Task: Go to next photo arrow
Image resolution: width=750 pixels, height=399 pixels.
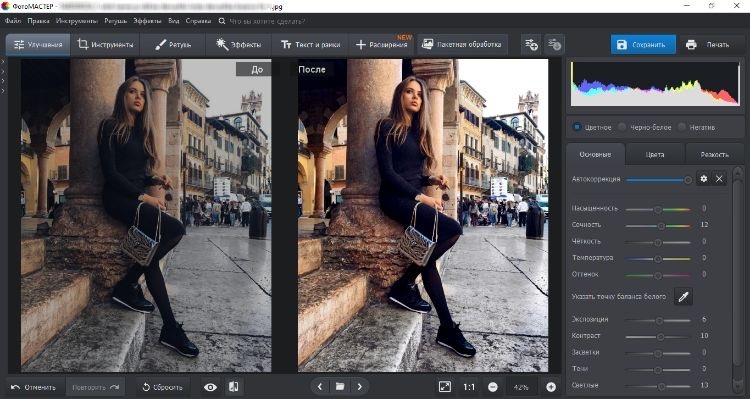Action: [360, 387]
